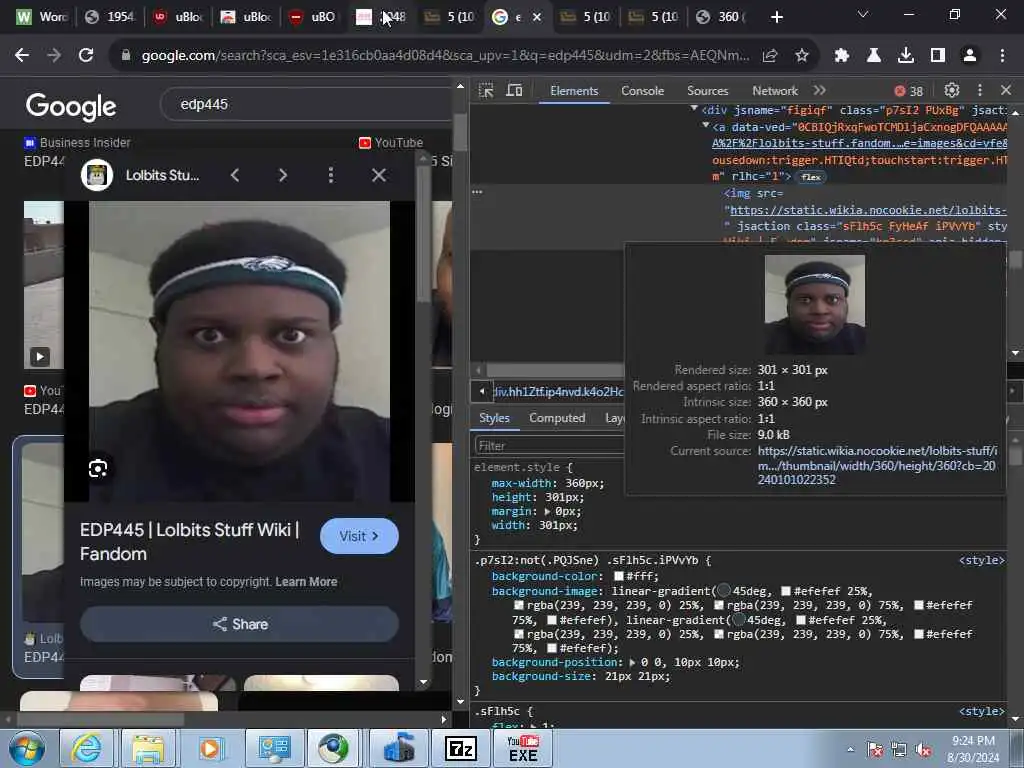Go to the previous image in the preview panel
1024x768 pixels.
[x=235, y=175]
